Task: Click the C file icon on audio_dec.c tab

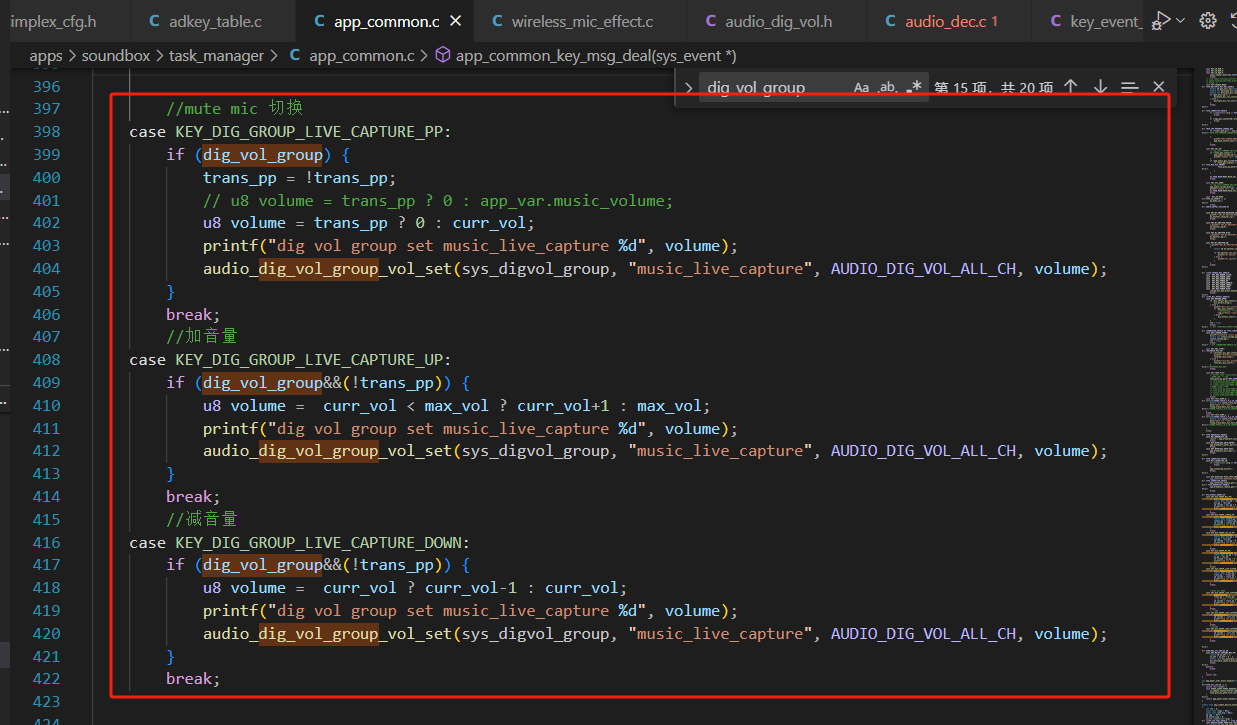Action: coord(890,21)
